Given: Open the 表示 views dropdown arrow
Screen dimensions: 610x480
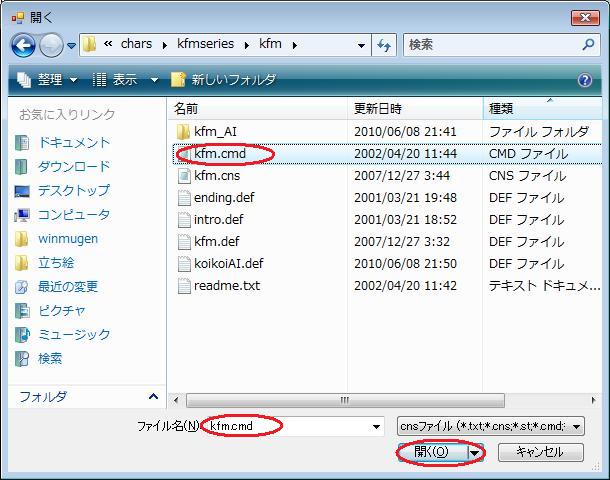Looking at the screenshot, I should (x=154, y=81).
